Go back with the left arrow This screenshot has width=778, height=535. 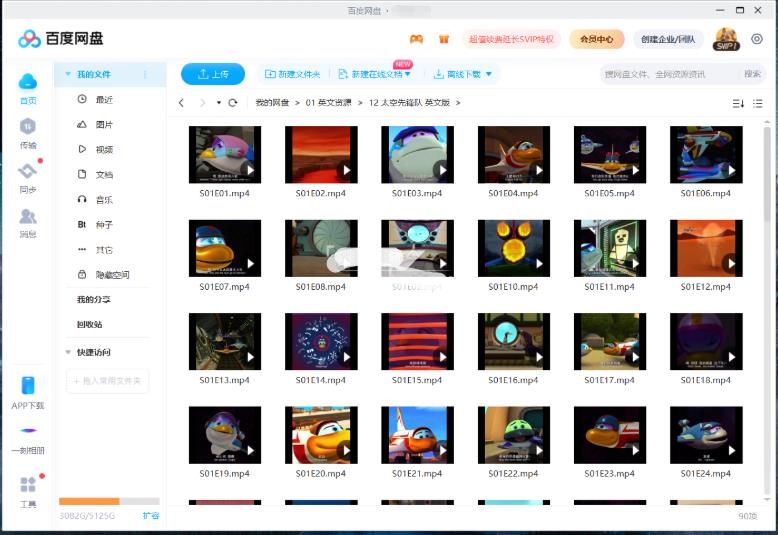point(181,103)
